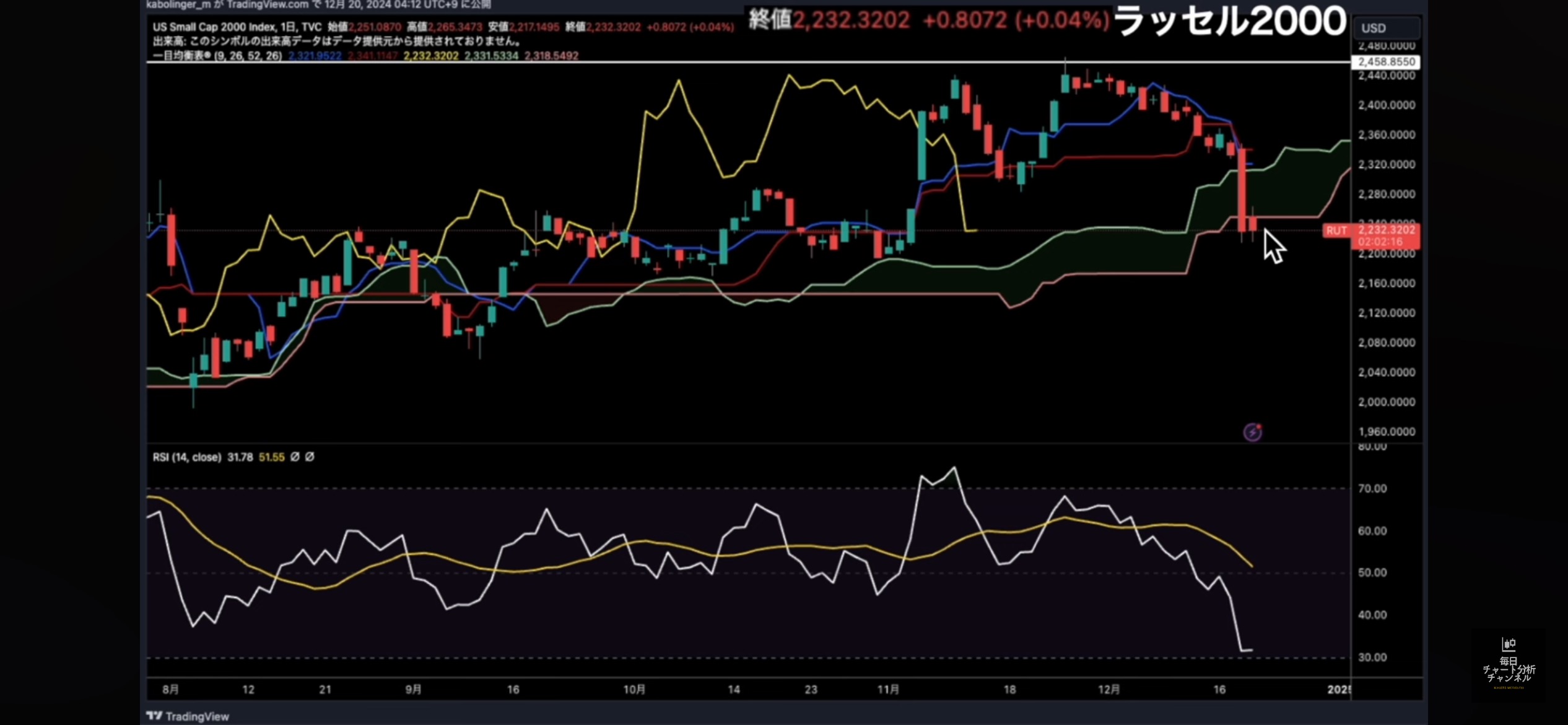
Task: Open the TradingView logo link
Action: 188,716
